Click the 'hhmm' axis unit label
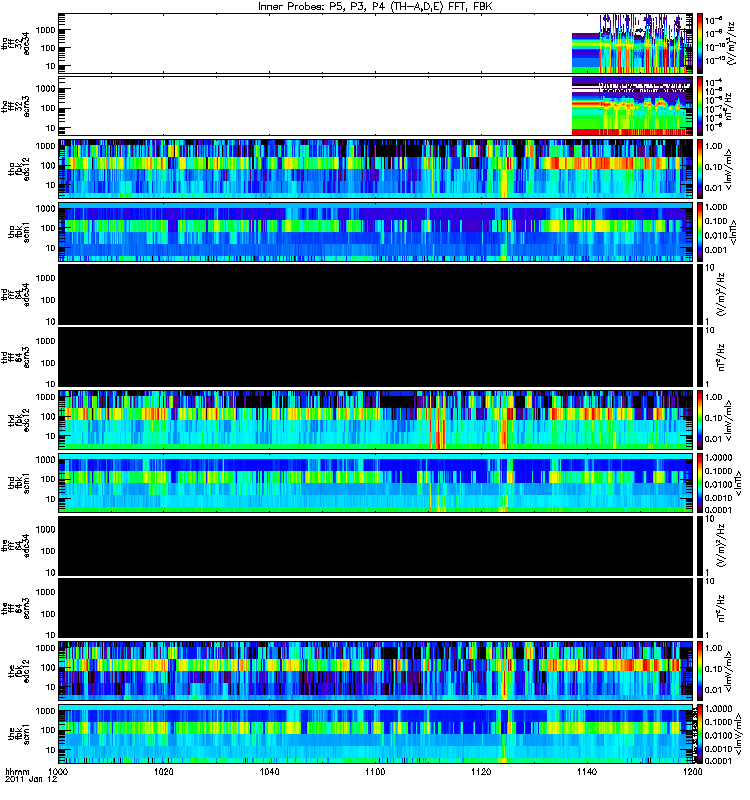Viewport: 750px width, 800px height. [x=17, y=772]
